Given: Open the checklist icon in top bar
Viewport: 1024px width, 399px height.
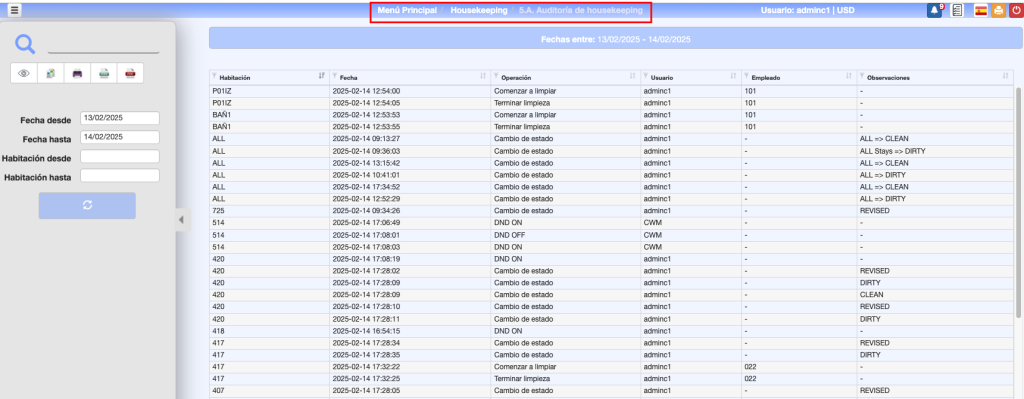Looking at the screenshot, I should (x=957, y=10).
